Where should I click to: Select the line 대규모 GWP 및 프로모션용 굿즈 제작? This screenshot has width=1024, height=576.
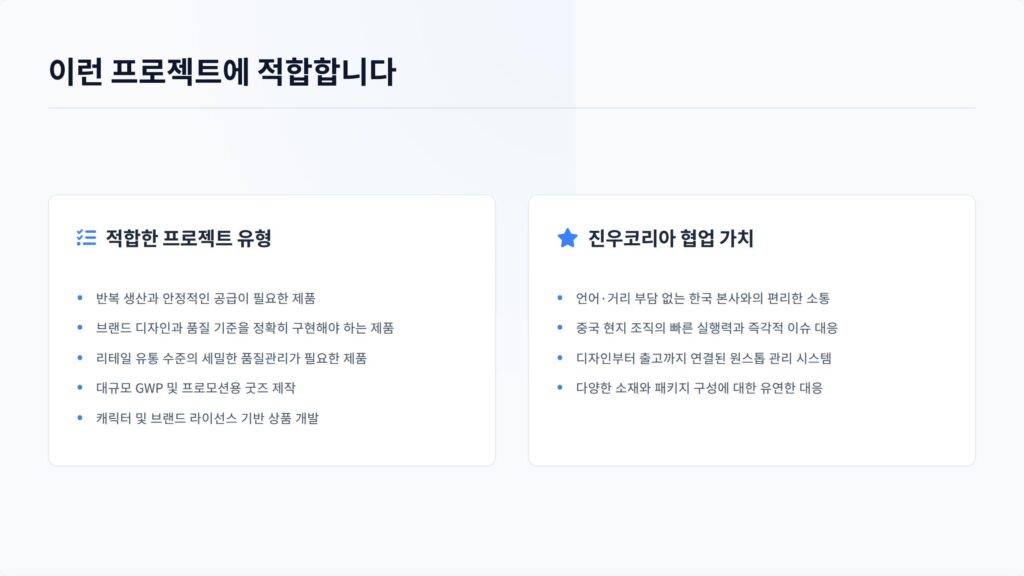click(196, 388)
